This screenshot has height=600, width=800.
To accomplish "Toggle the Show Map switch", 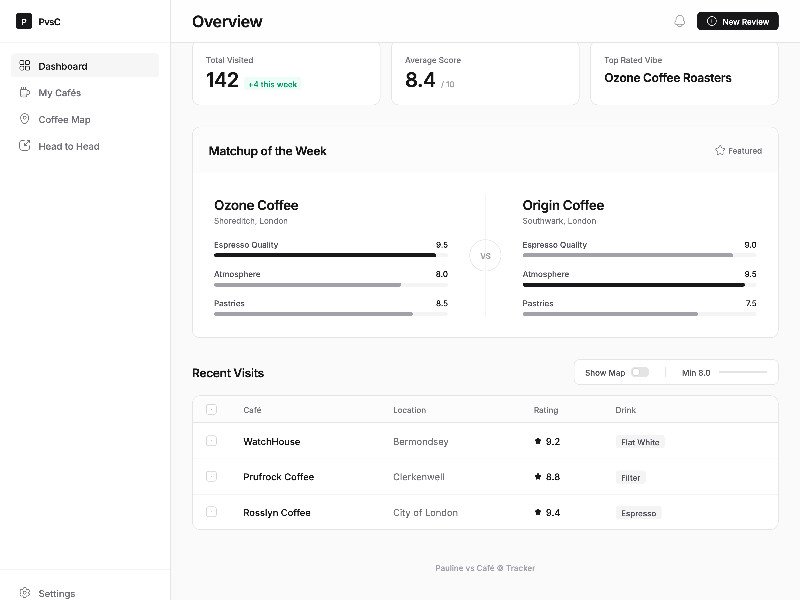I will pyautogui.click(x=640, y=372).
